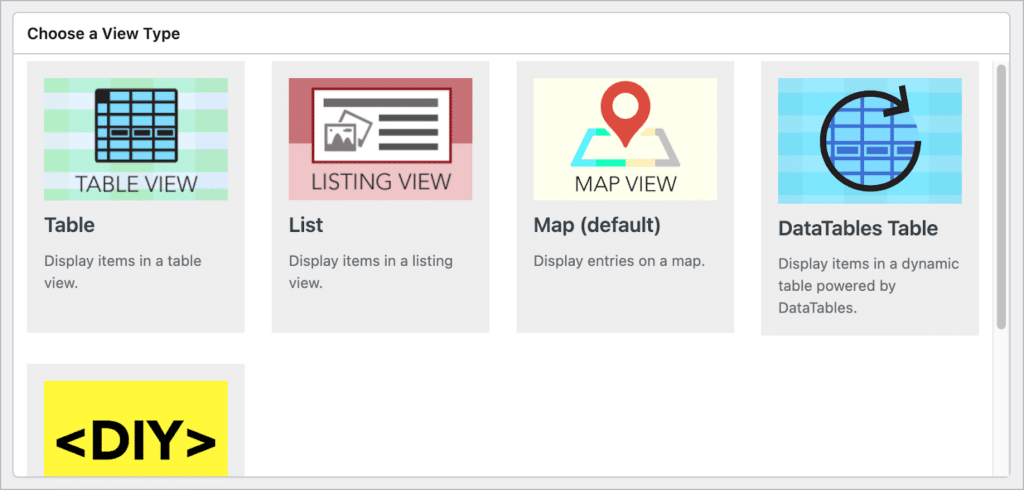Click the "DataTables Table" heading

pyautogui.click(x=858, y=229)
